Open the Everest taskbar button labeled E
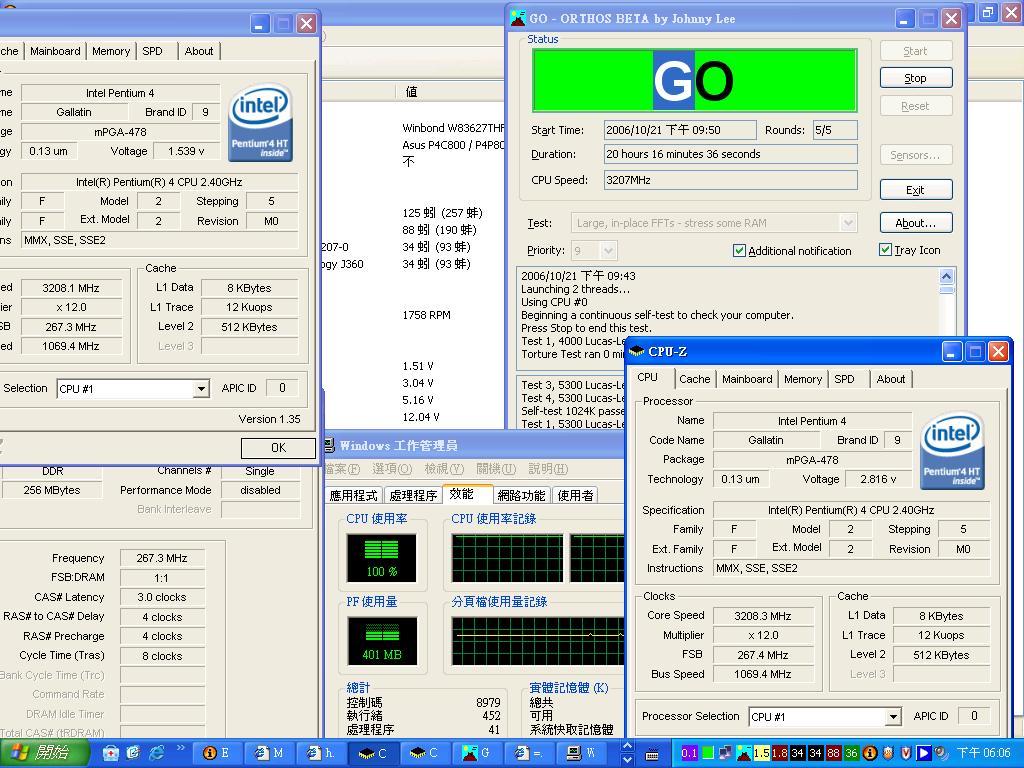 (x=217, y=753)
